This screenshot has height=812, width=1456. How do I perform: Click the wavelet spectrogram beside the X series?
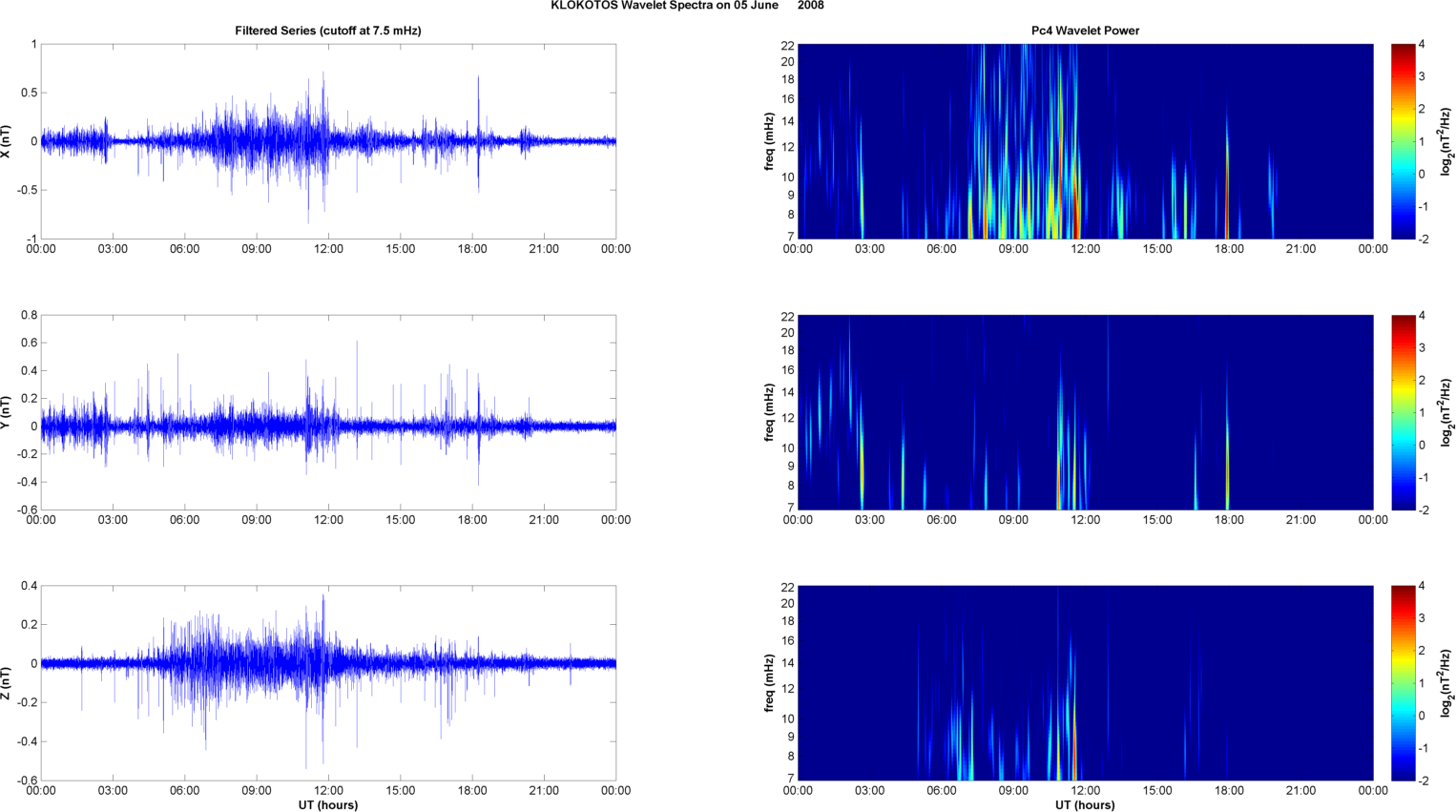point(1085,141)
